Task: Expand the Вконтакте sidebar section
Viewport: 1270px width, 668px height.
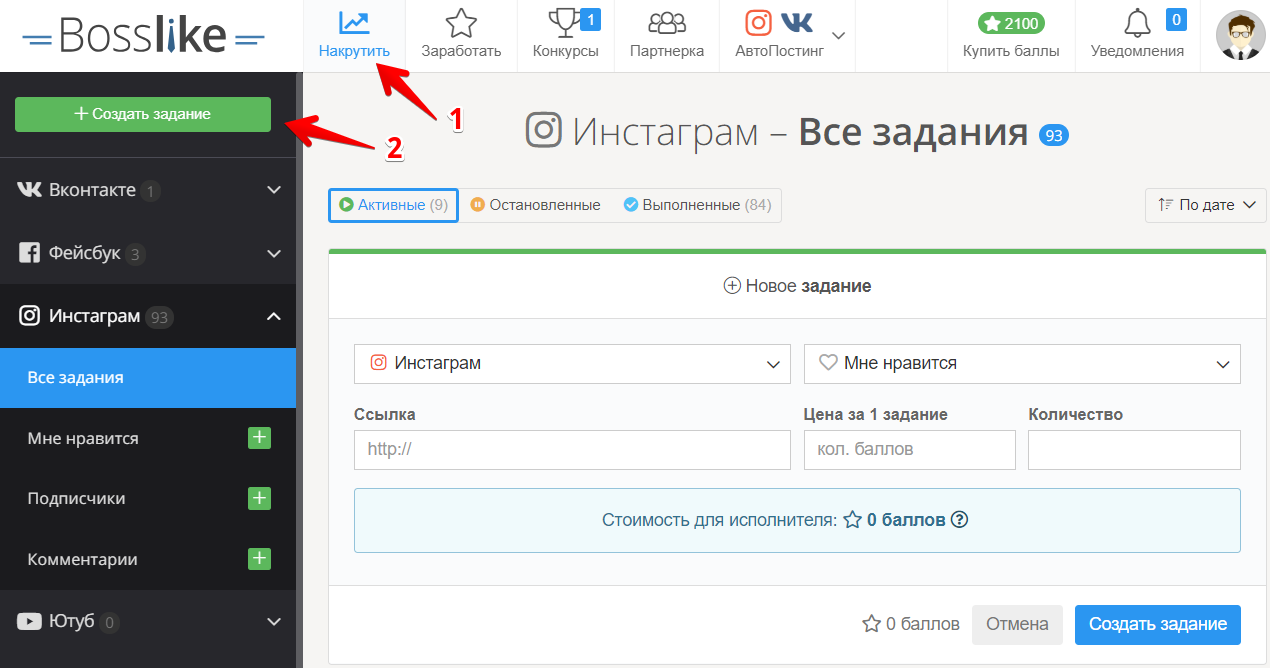Action: pos(148,190)
